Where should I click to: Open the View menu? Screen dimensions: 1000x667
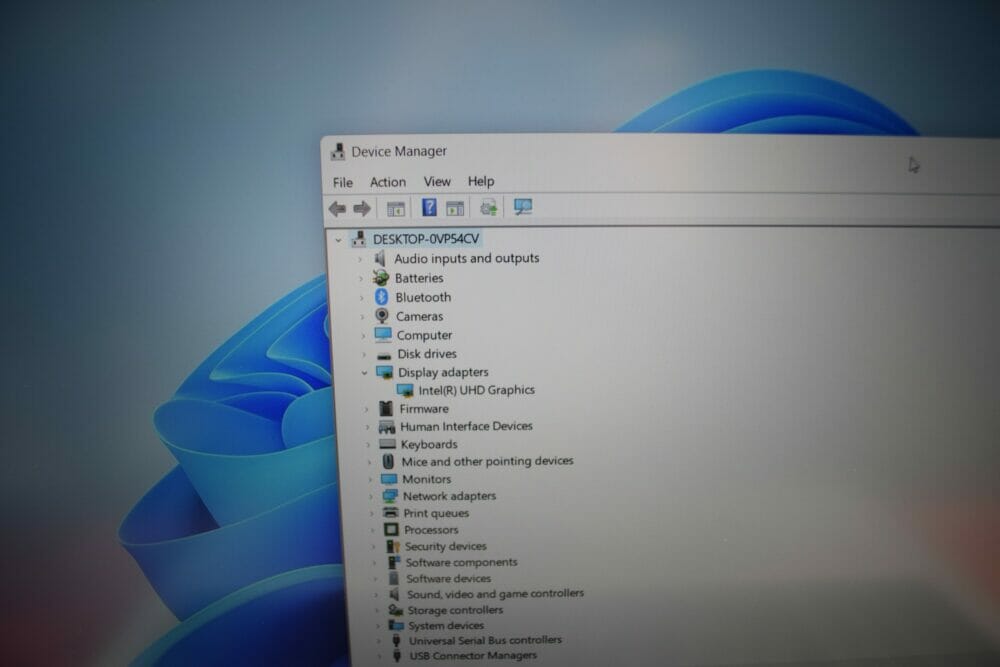point(437,182)
